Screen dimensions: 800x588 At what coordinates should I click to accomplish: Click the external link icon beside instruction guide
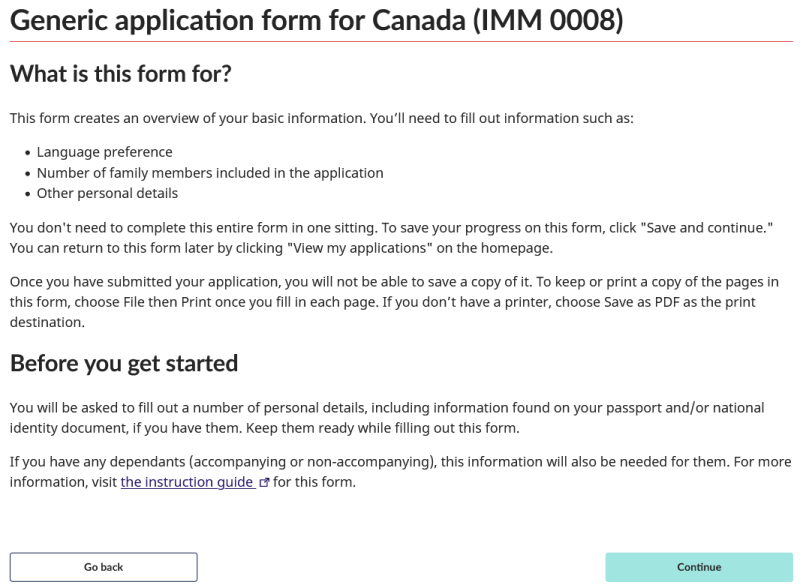[265, 483]
